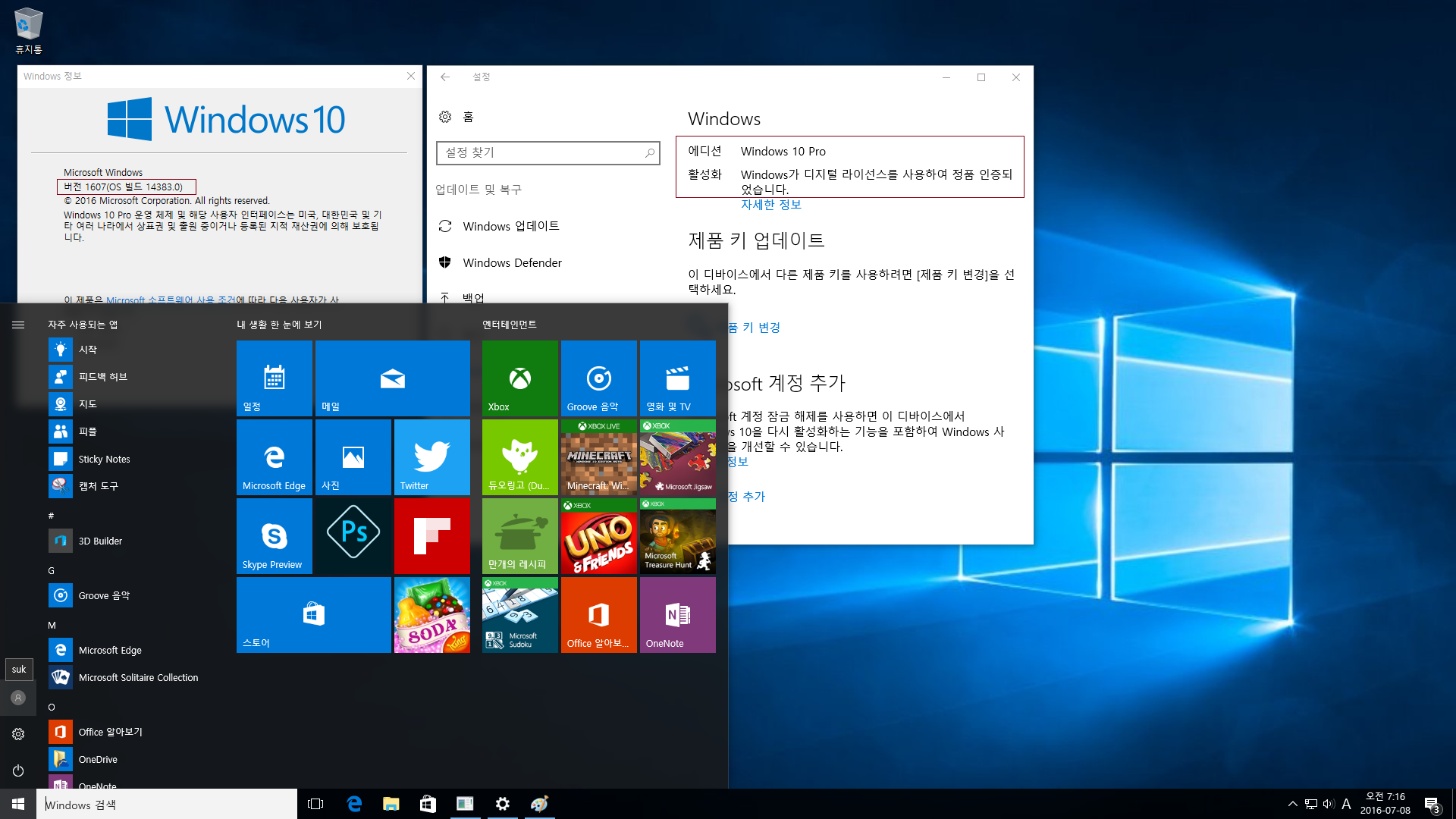The height and width of the screenshot is (819, 1456).
Task: Open 지도 in the app list
Action: 132,404
